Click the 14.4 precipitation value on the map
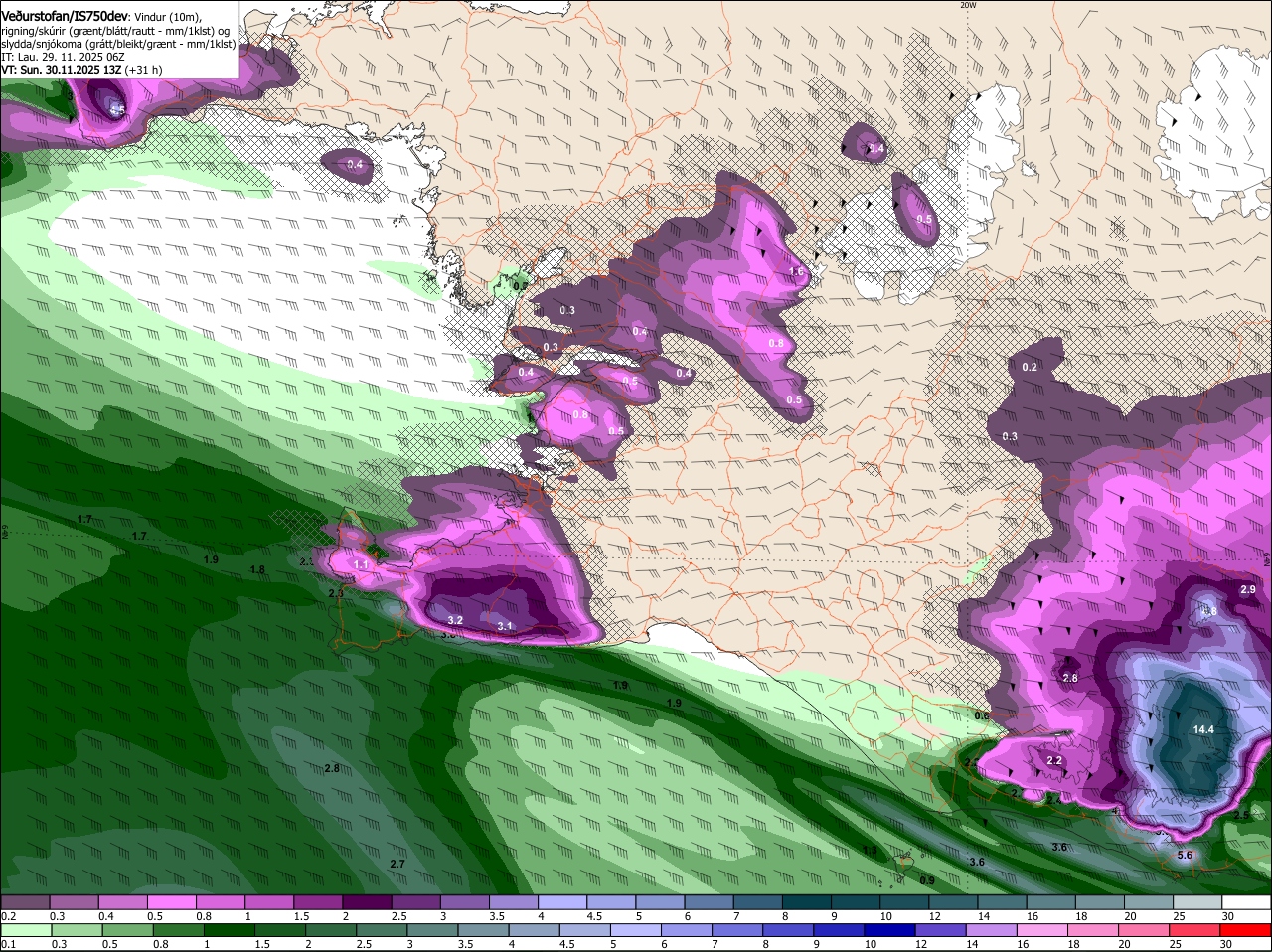This screenshot has width=1272, height=952. click(1203, 729)
